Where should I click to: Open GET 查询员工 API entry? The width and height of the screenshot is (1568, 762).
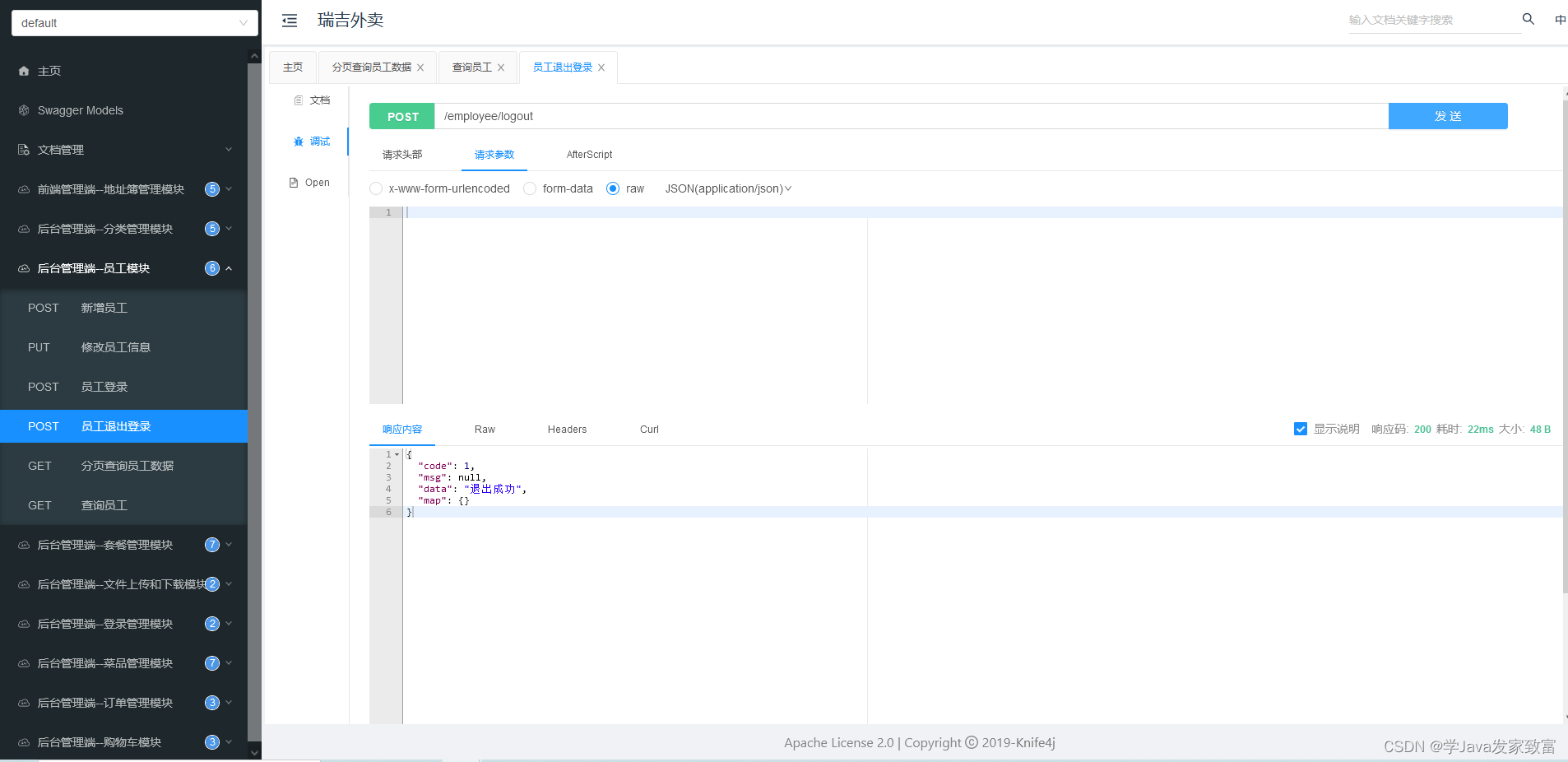123,505
